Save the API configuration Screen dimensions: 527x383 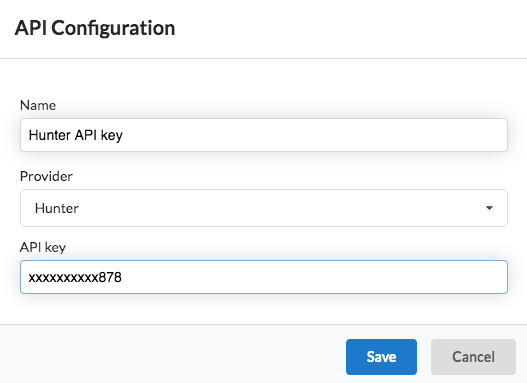(381, 357)
